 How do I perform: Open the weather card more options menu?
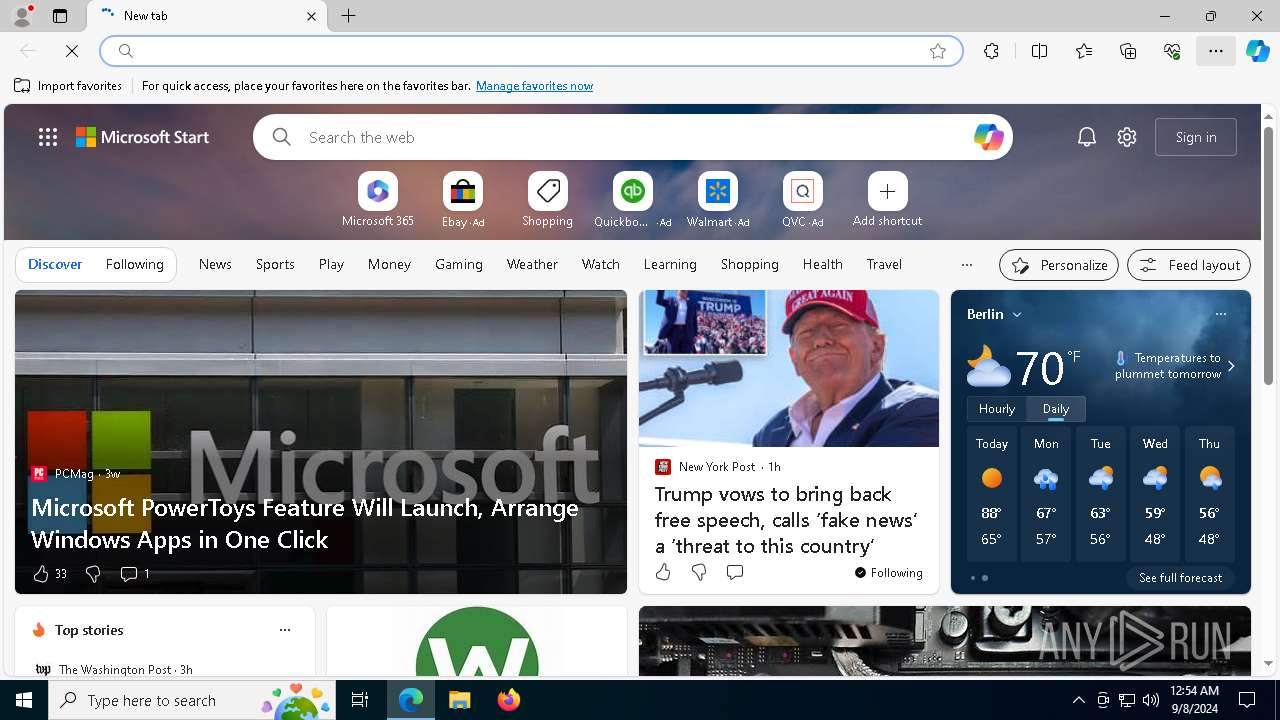click(1220, 314)
